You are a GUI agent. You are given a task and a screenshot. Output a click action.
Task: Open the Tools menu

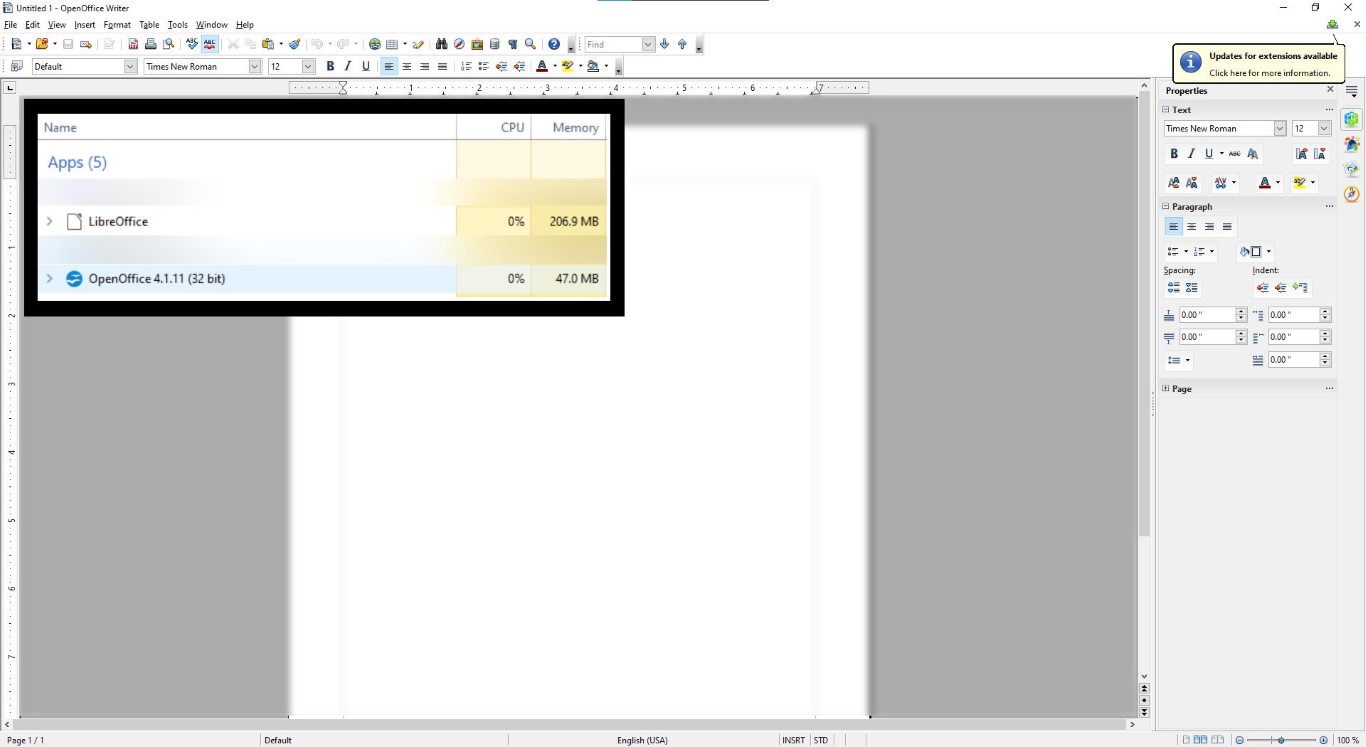pyautogui.click(x=178, y=24)
